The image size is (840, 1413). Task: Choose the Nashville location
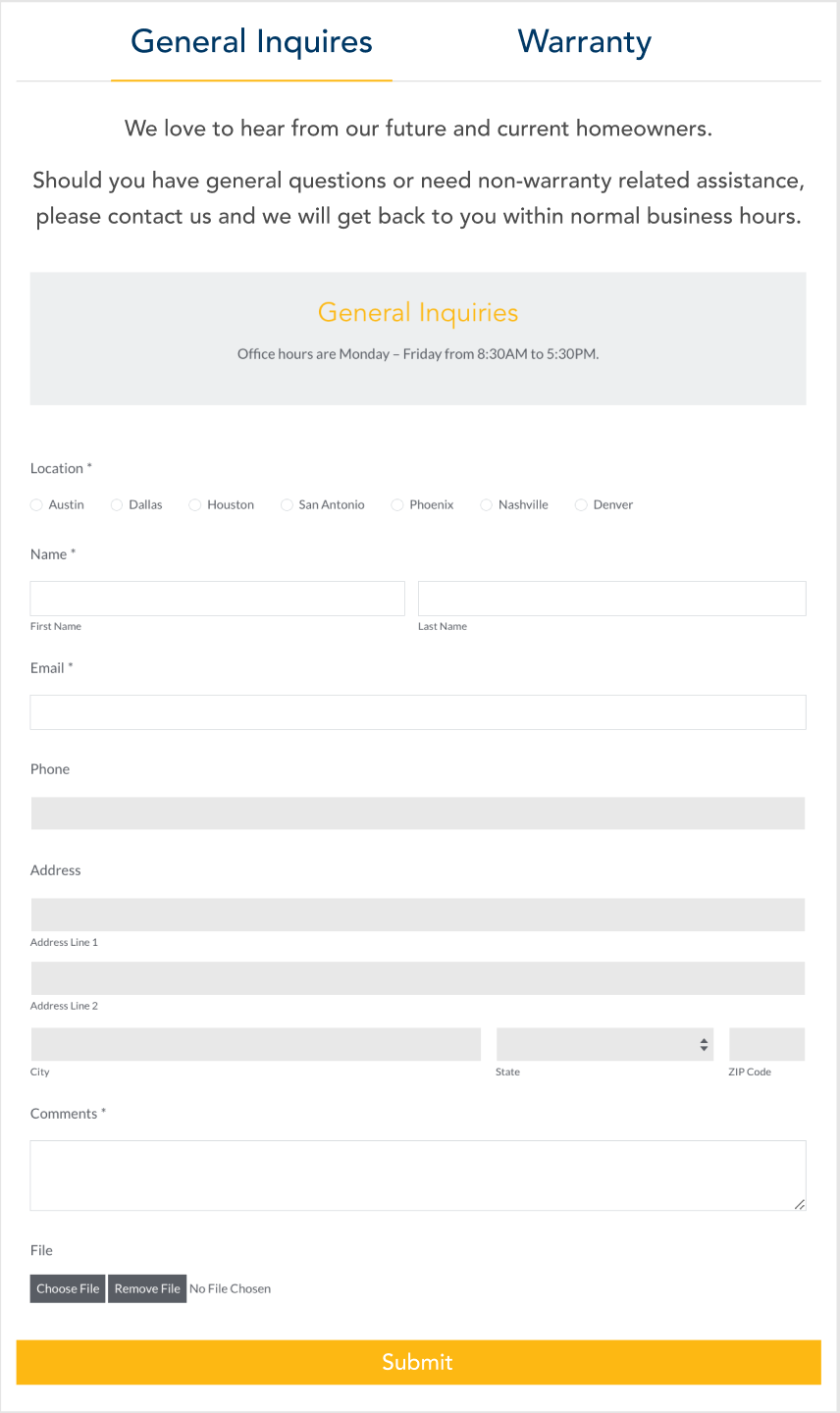(x=486, y=505)
